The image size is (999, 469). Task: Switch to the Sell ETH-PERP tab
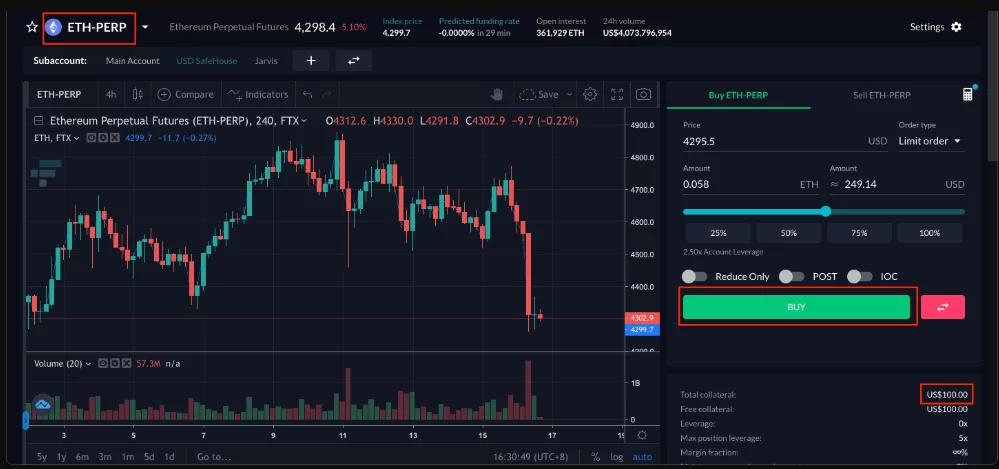[x=880, y=95]
